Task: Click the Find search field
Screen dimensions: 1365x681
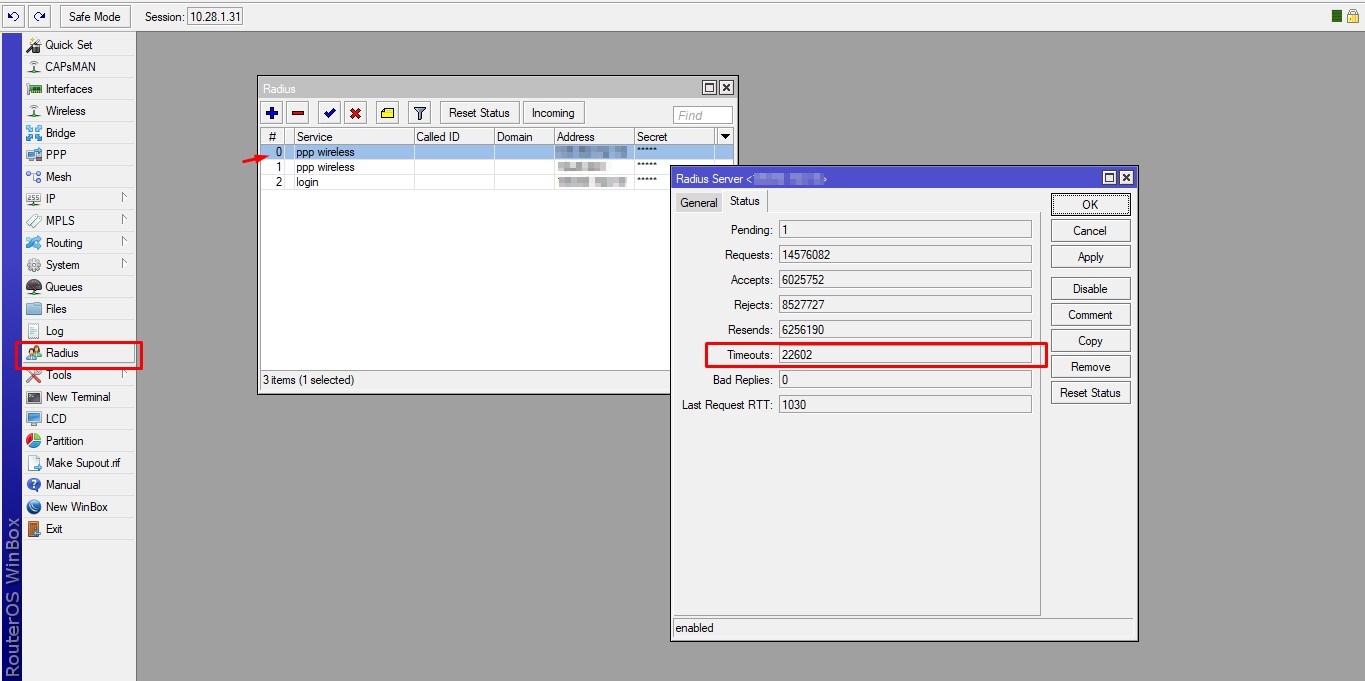Action: coord(703,115)
